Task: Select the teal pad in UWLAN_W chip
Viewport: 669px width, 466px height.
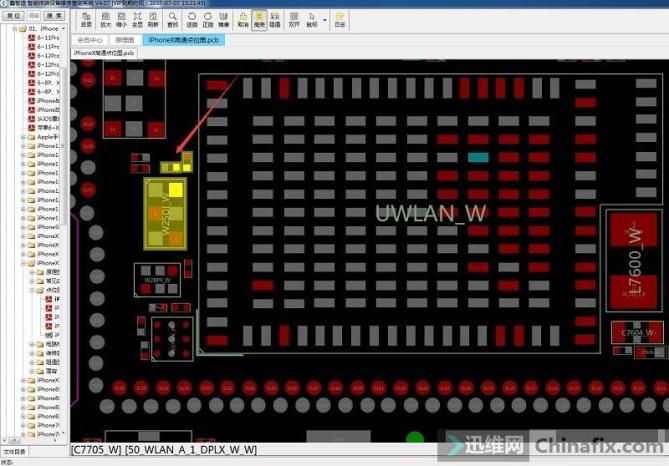Action: click(478, 157)
